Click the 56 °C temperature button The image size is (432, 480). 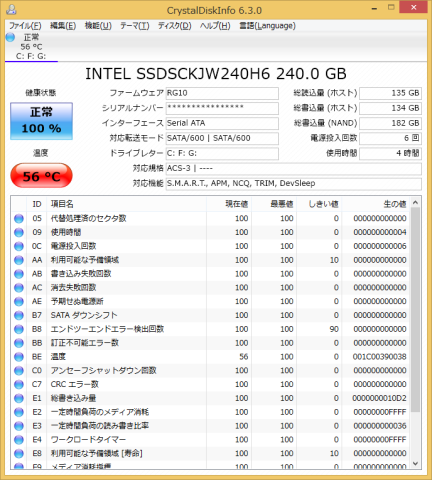[41, 176]
